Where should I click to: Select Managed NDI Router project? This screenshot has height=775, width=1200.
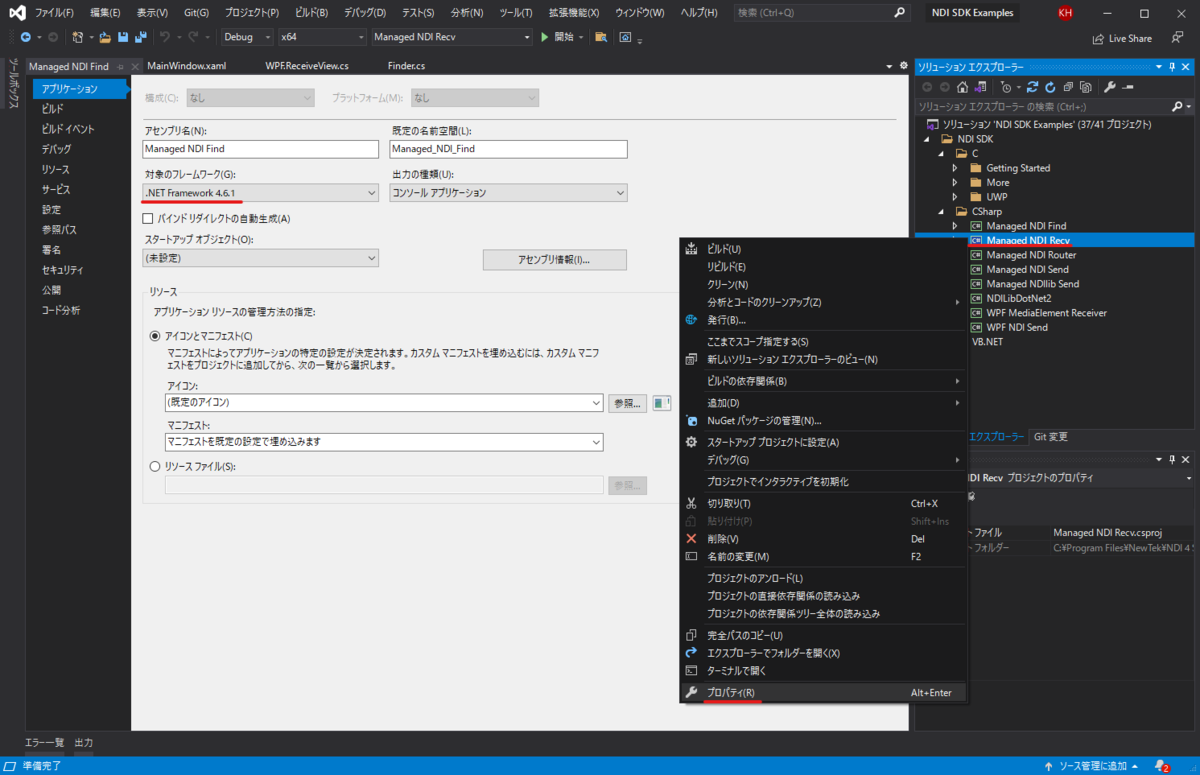pos(1031,255)
